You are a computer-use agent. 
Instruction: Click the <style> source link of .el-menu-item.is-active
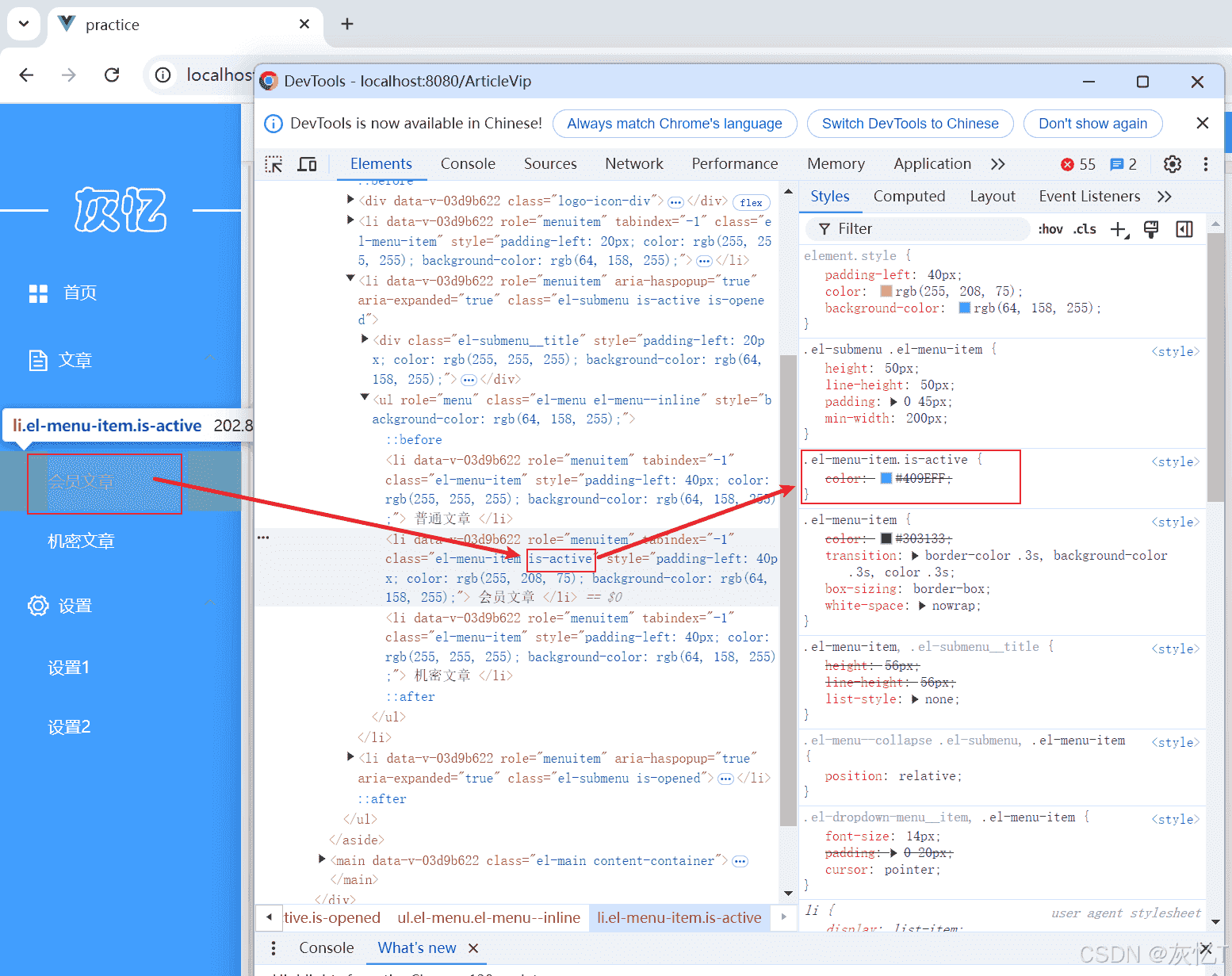click(1175, 461)
